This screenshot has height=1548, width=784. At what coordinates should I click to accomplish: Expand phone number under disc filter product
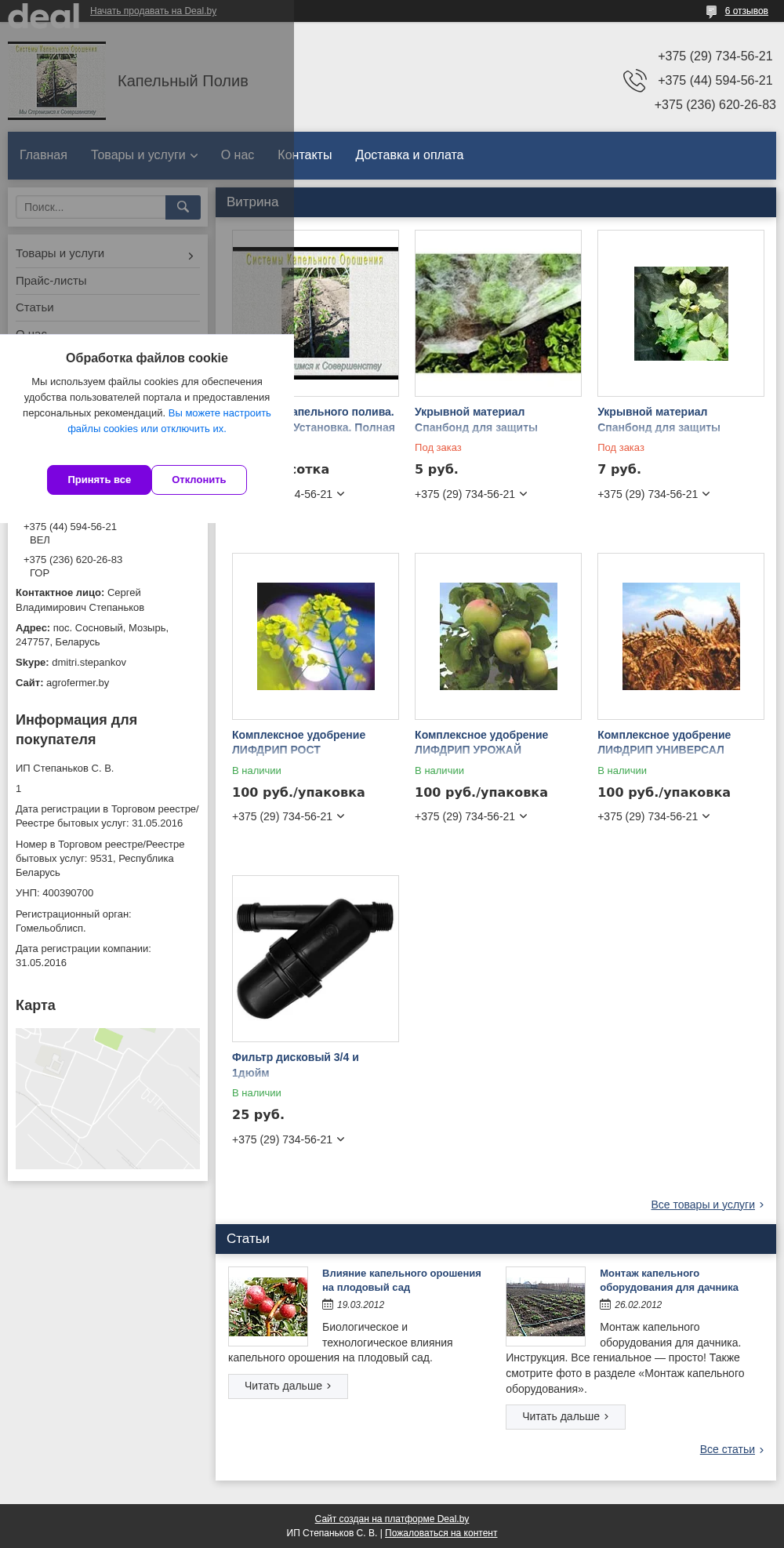[x=341, y=1139]
